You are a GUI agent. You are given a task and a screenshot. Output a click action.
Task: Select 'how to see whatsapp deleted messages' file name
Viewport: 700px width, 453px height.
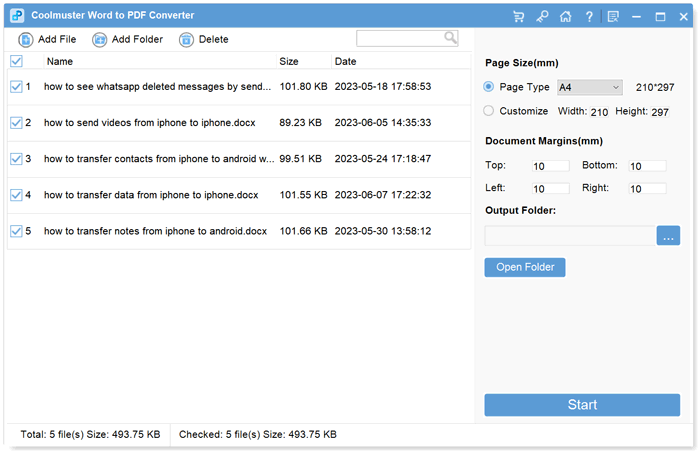click(x=157, y=87)
